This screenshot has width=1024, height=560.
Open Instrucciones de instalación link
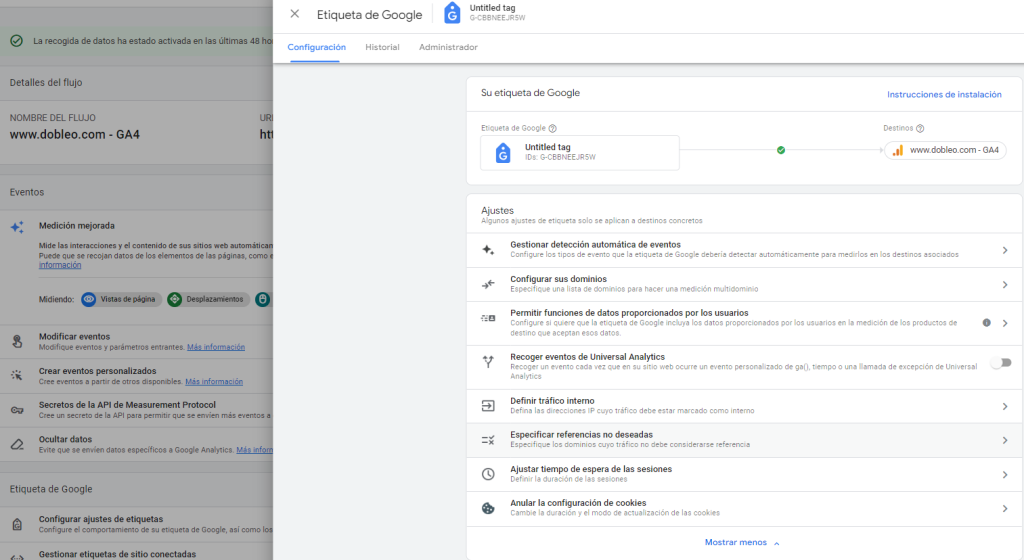tap(944, 95)
